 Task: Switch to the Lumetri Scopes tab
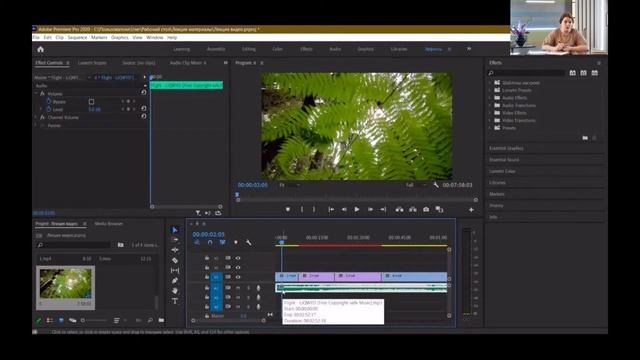click(93, 63)
